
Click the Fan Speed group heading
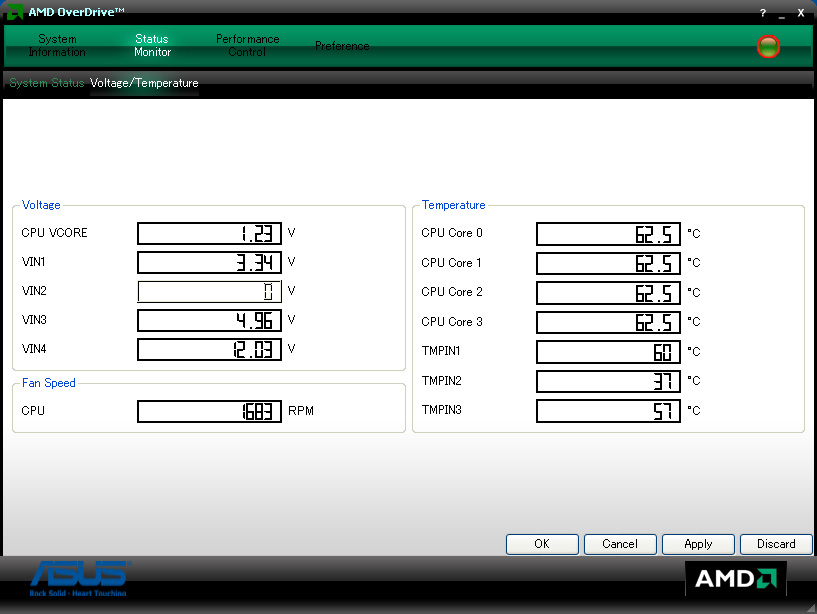click(49, 383)
